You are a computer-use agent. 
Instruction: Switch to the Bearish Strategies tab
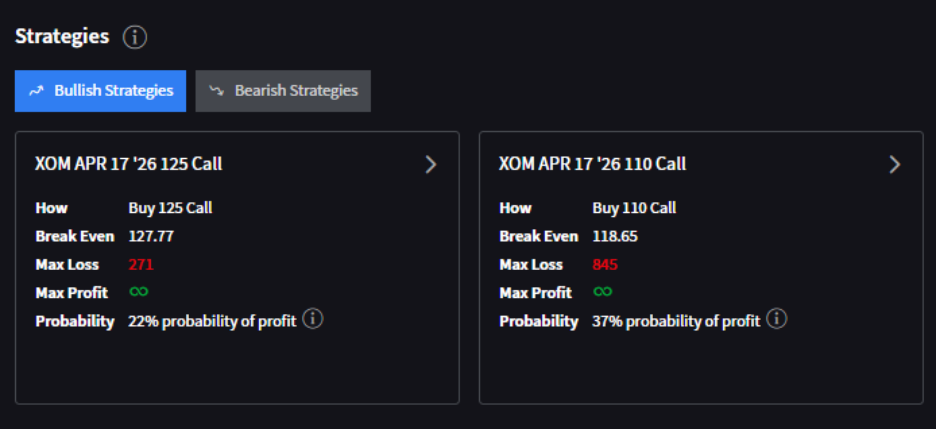283,91
